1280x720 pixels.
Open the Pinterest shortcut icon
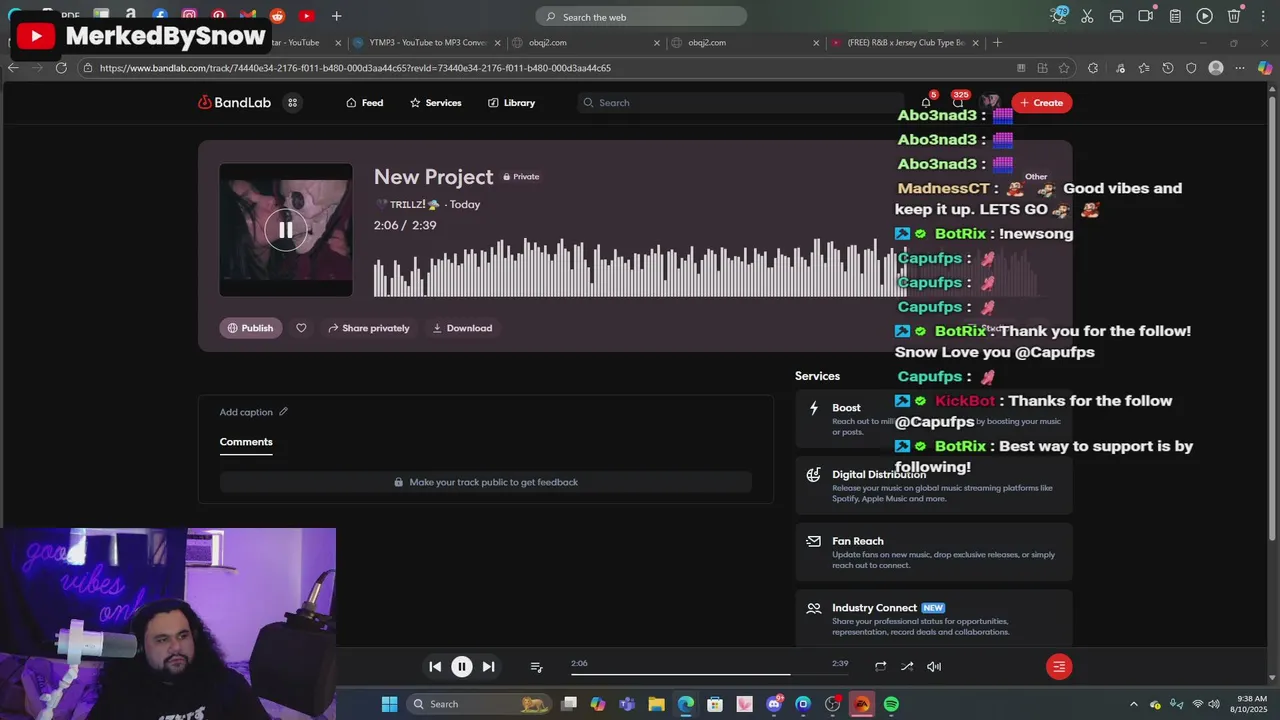(219, 16)
